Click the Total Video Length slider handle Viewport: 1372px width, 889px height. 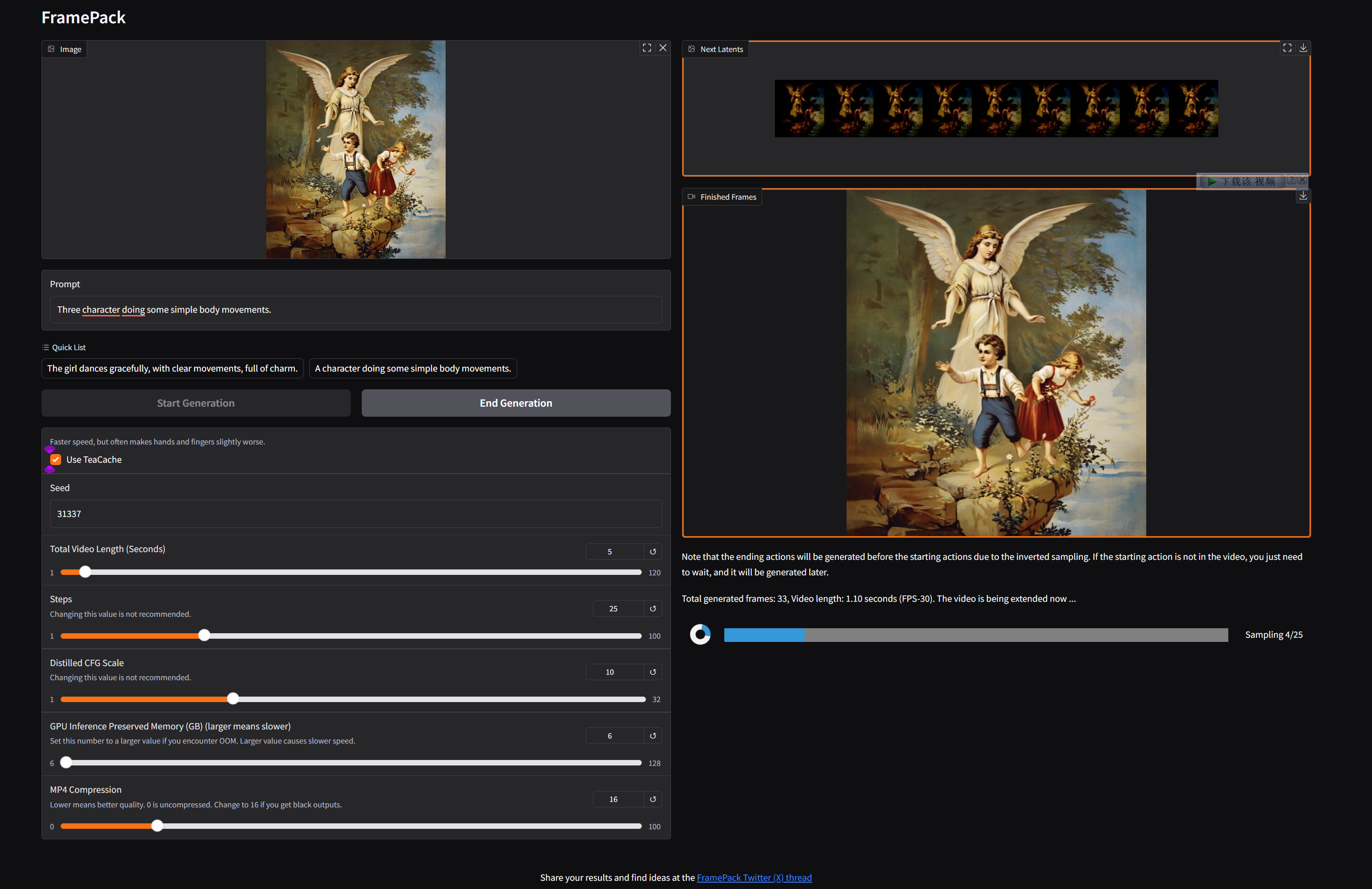[x=85, y=572]
